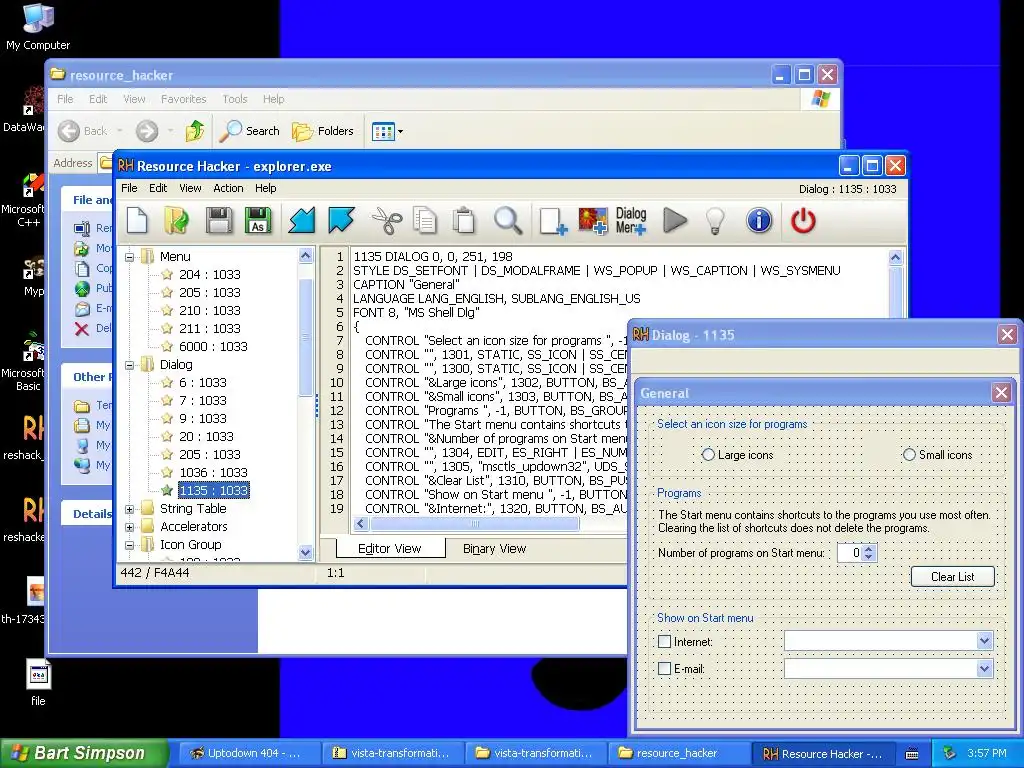Open the Views dropdown arrow in Explorer

pyautogui.click(x=400, y=131)
